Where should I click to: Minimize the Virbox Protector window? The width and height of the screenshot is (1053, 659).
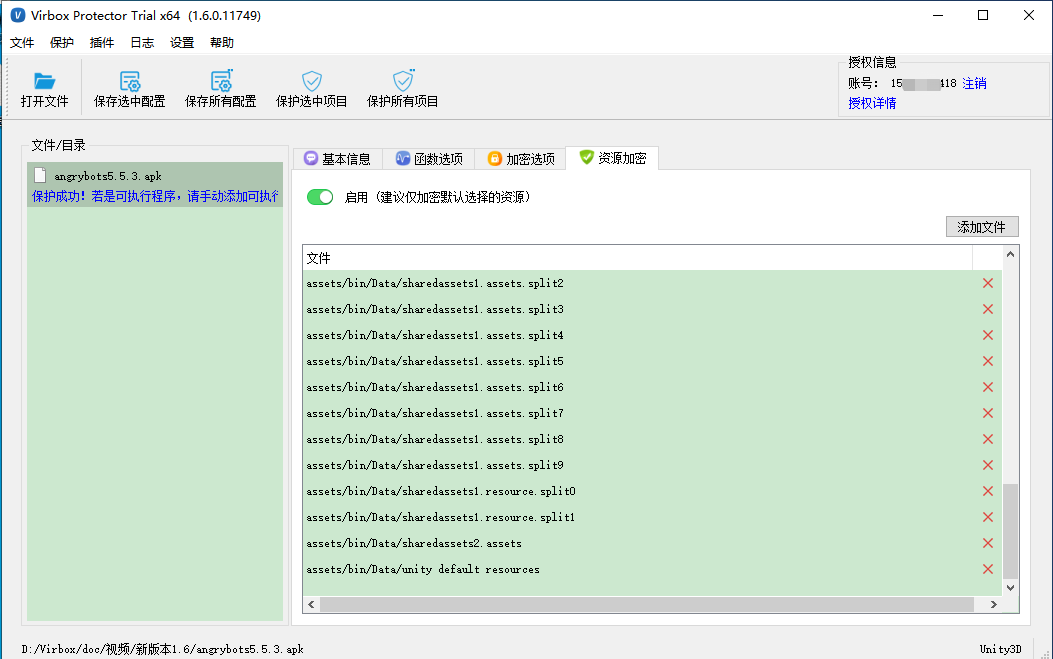(x=938, y=15)
